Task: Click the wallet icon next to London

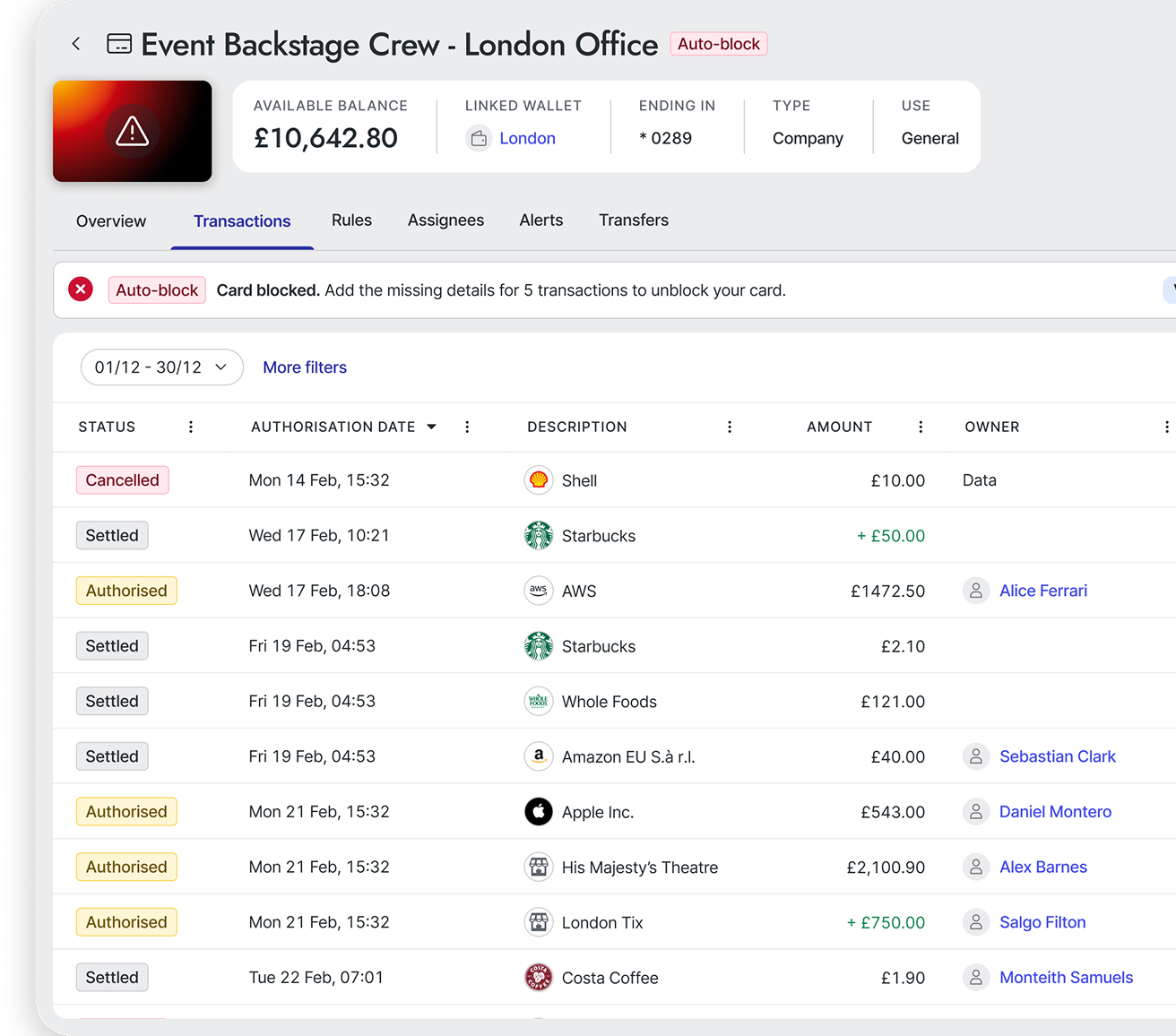Action: point(479,138)
